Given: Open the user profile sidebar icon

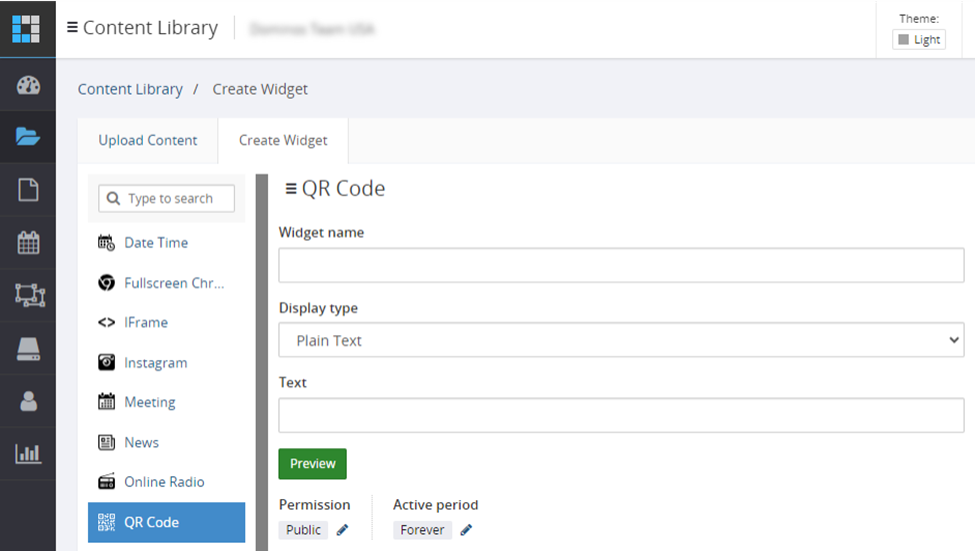Looking at the screenshot, I should (x=28, y=401).
